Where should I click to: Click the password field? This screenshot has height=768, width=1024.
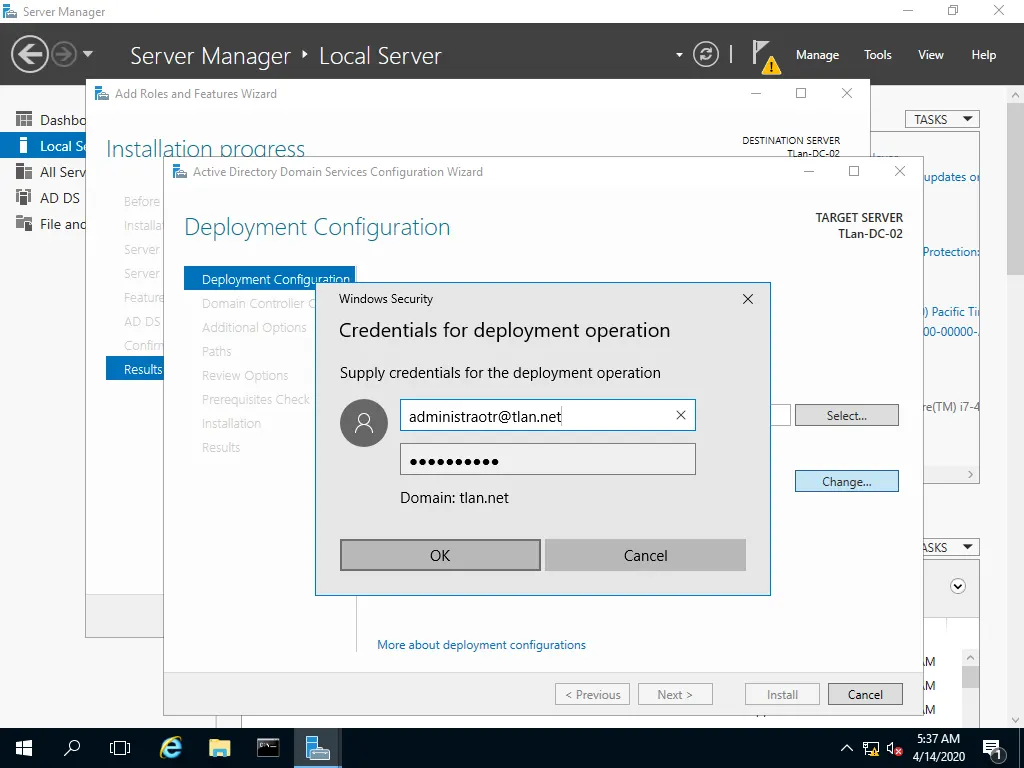pyautogui.click(x=547, y=460)
